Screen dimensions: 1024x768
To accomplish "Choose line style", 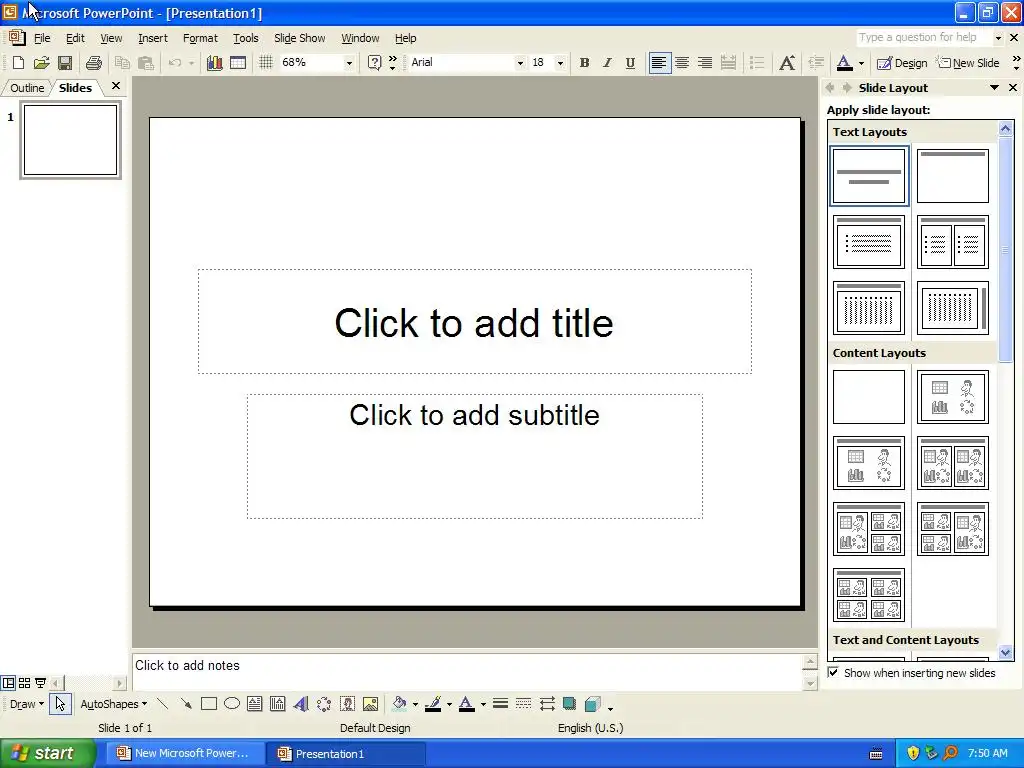I will 500,704.
